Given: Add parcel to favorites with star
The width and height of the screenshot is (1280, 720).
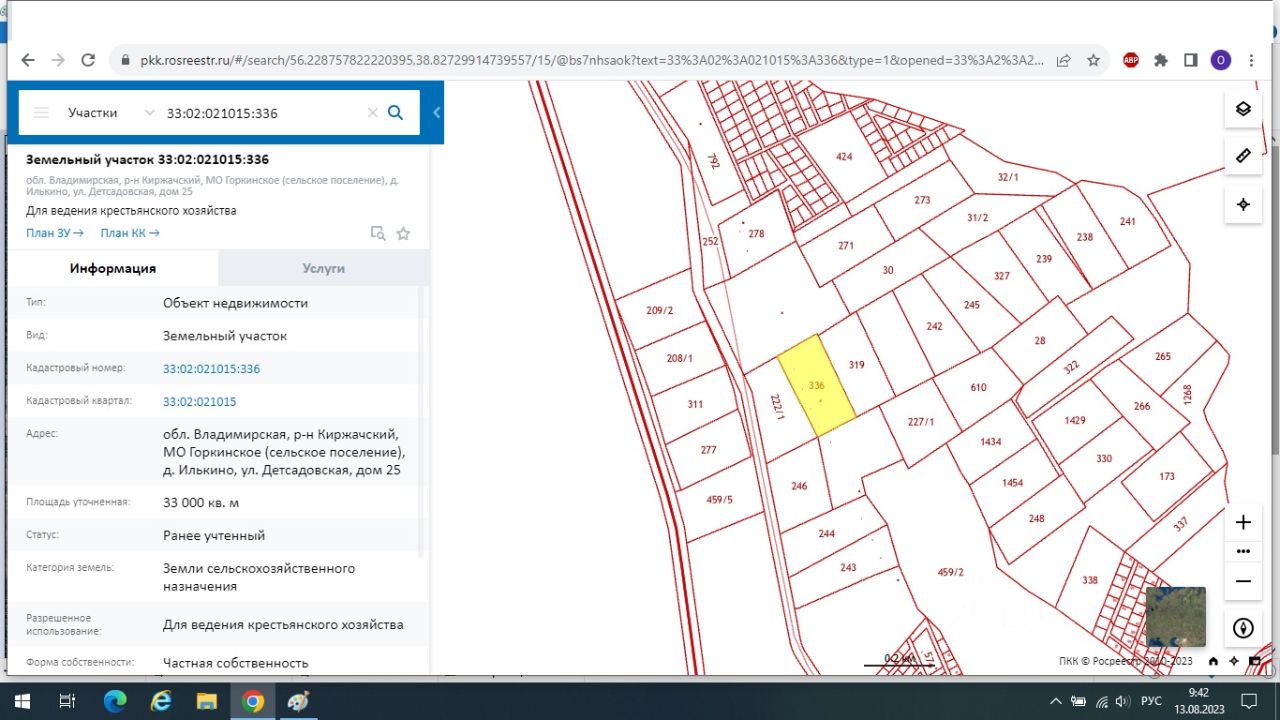Looking at the screenshot, I should click(x=403, y=233).
